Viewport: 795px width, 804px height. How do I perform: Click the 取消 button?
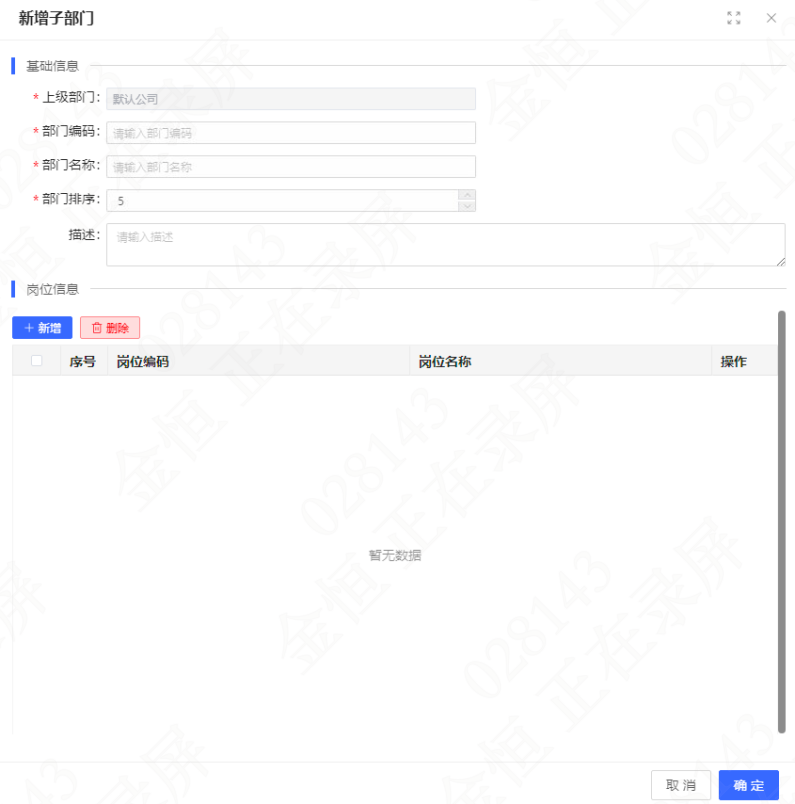(x=681, y=785)
